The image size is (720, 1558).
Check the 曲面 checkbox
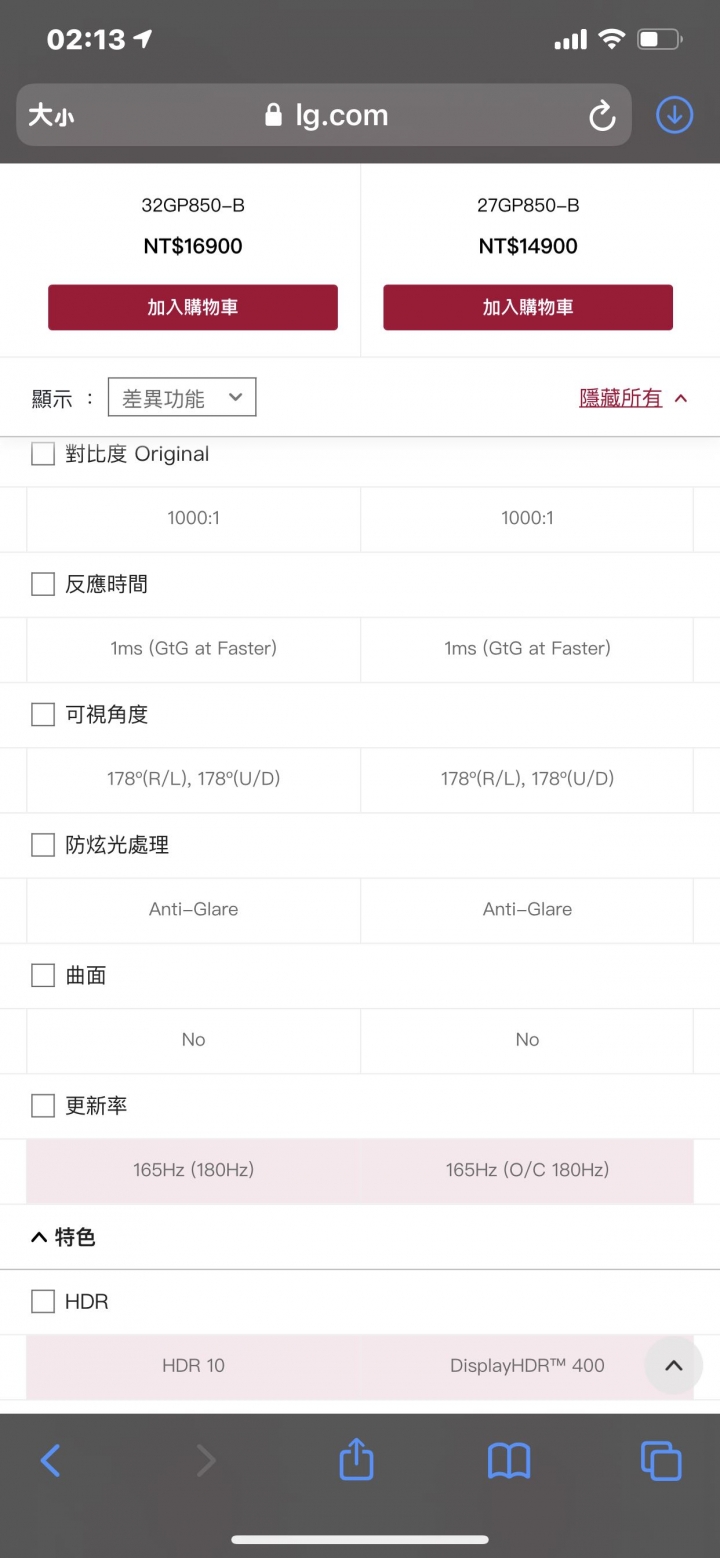coord(43,975)
